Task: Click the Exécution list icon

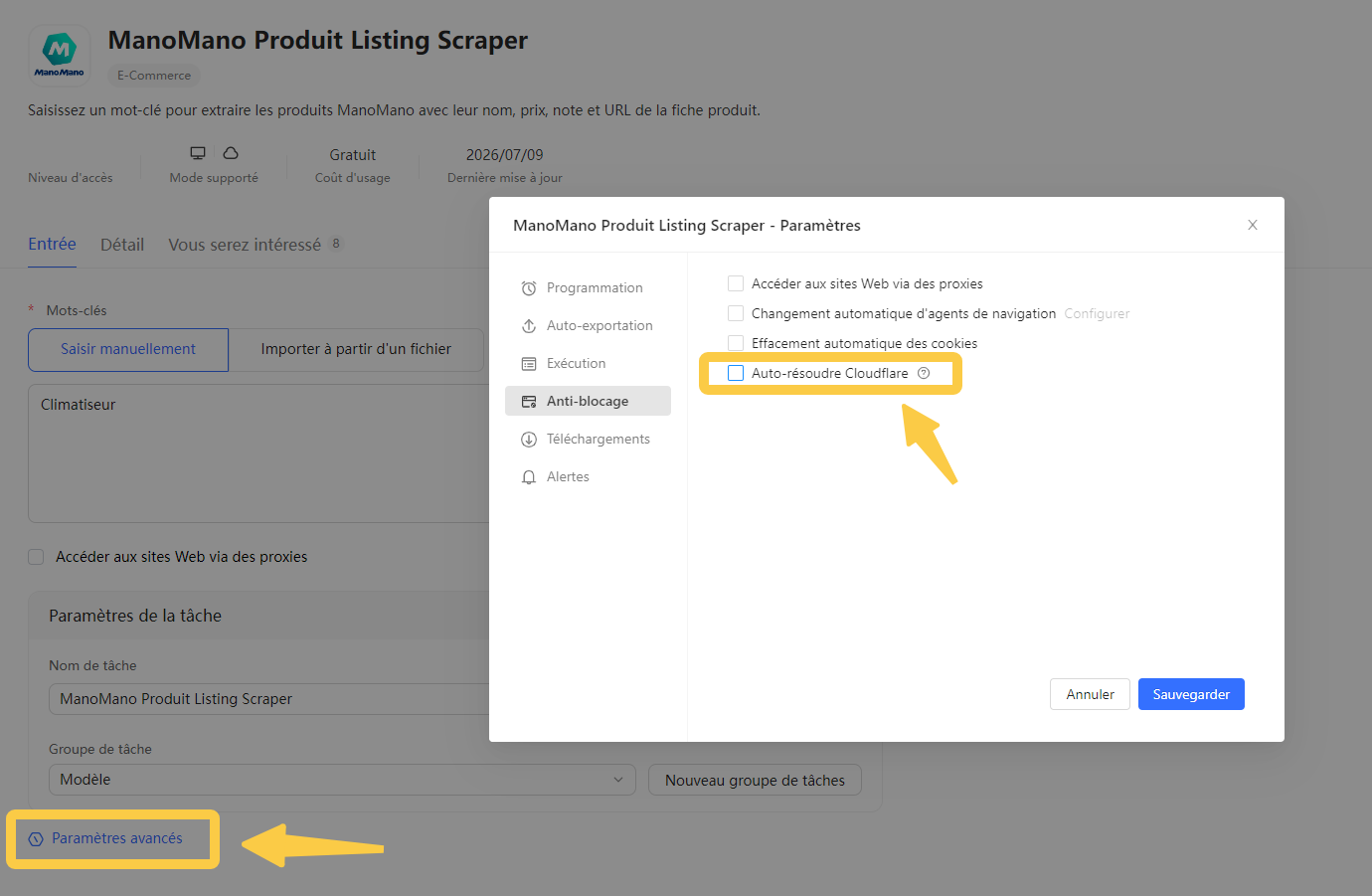Action: point(529,364)
